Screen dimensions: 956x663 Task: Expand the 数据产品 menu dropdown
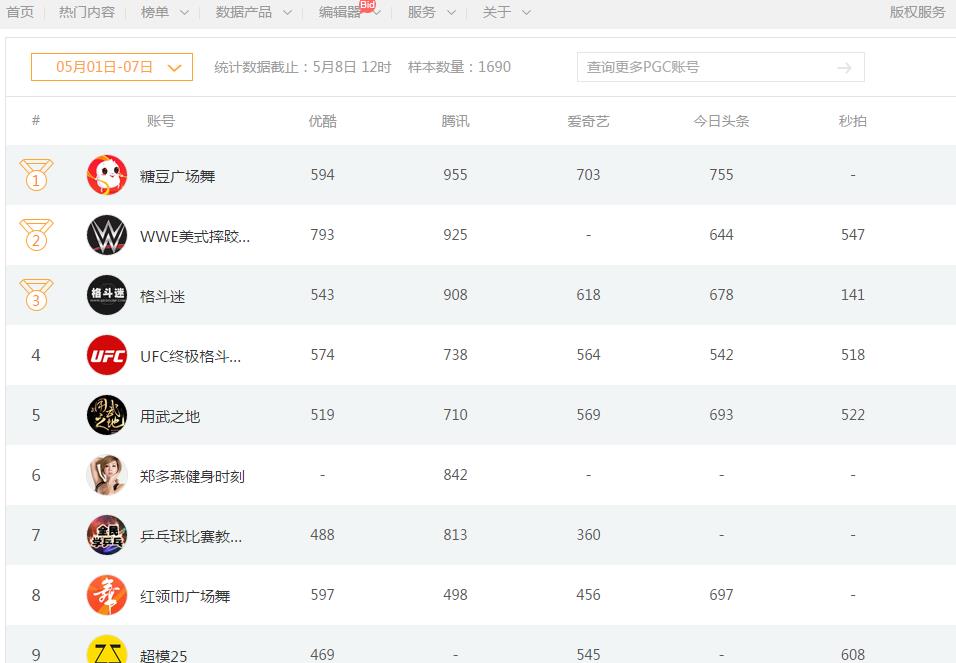tap(254, 12)
